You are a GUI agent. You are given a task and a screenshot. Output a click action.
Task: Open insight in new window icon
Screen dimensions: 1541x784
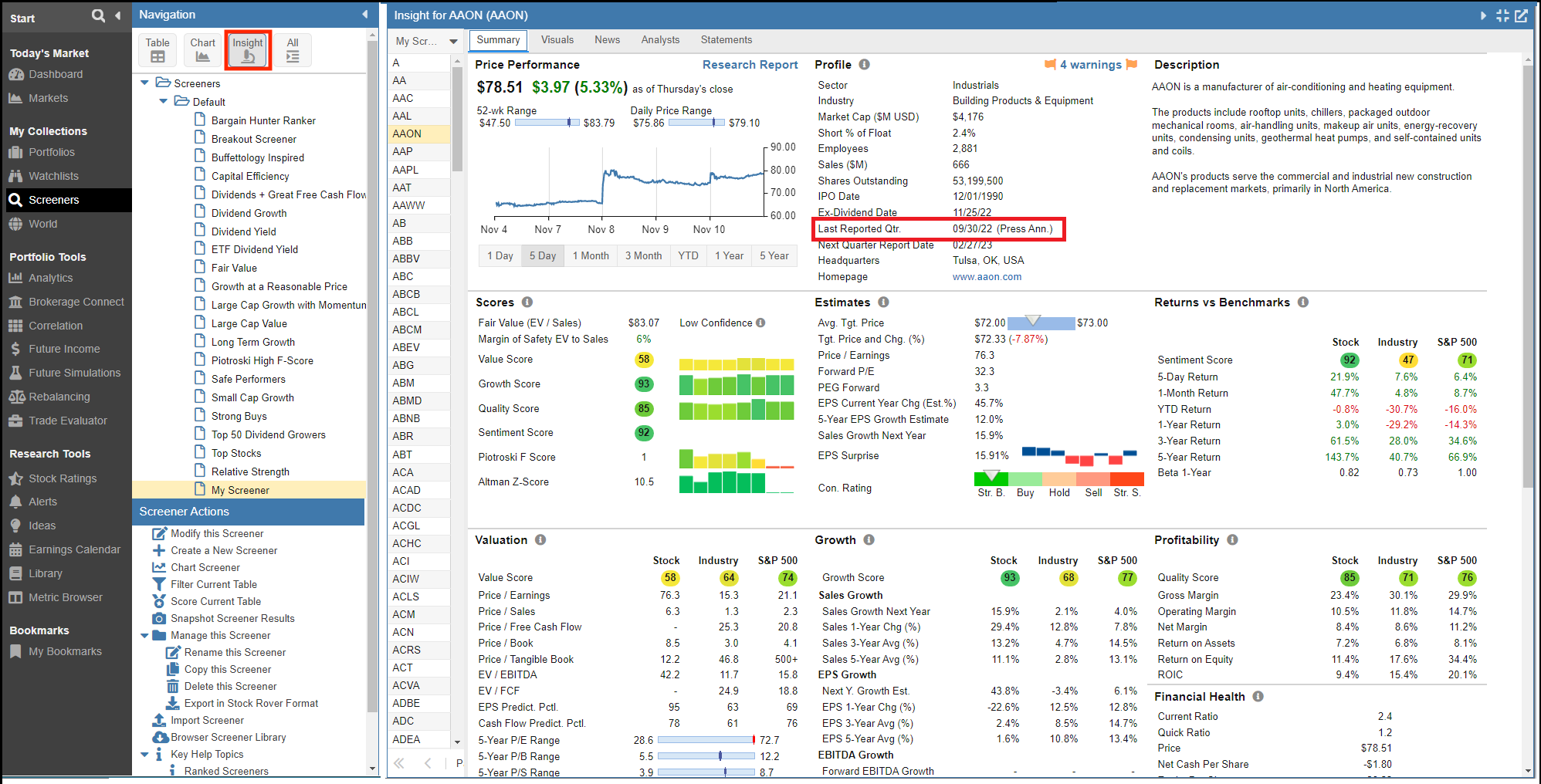pyautogui.click(x=1521, y=15)
